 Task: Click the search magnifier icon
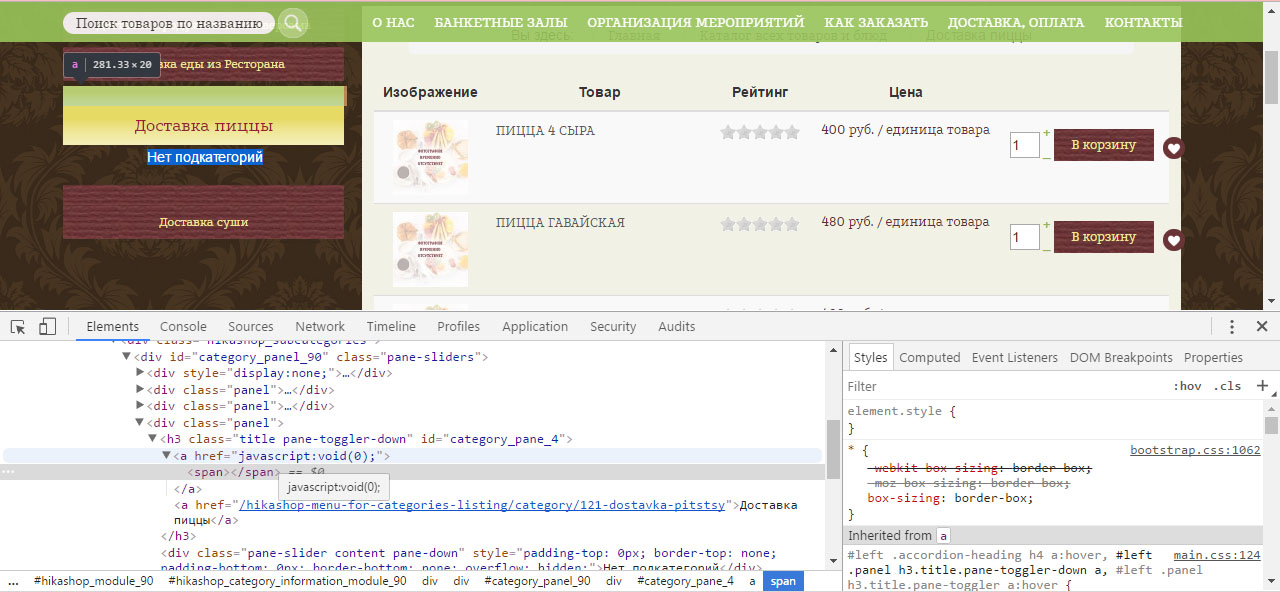292,23
